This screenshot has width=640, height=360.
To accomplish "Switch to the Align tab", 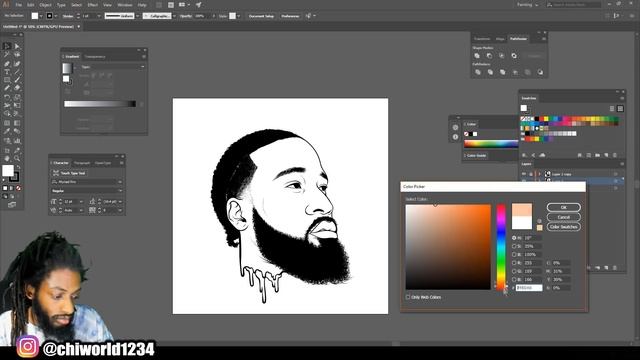I will tap(500, 39).
